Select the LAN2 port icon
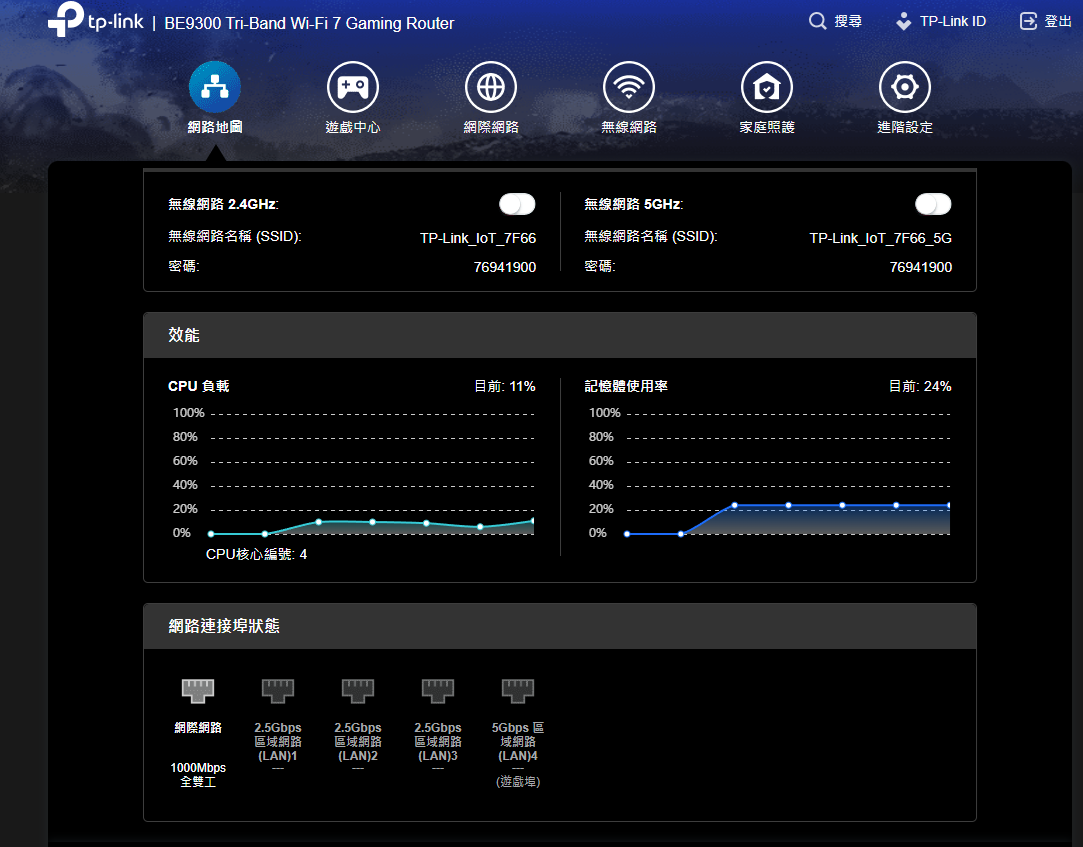Screen dimensions: 1083x847 pos(358,690)
